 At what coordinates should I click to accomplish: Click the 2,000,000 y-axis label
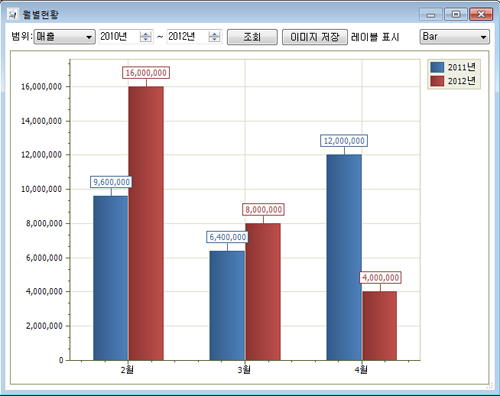pos(44,326)
